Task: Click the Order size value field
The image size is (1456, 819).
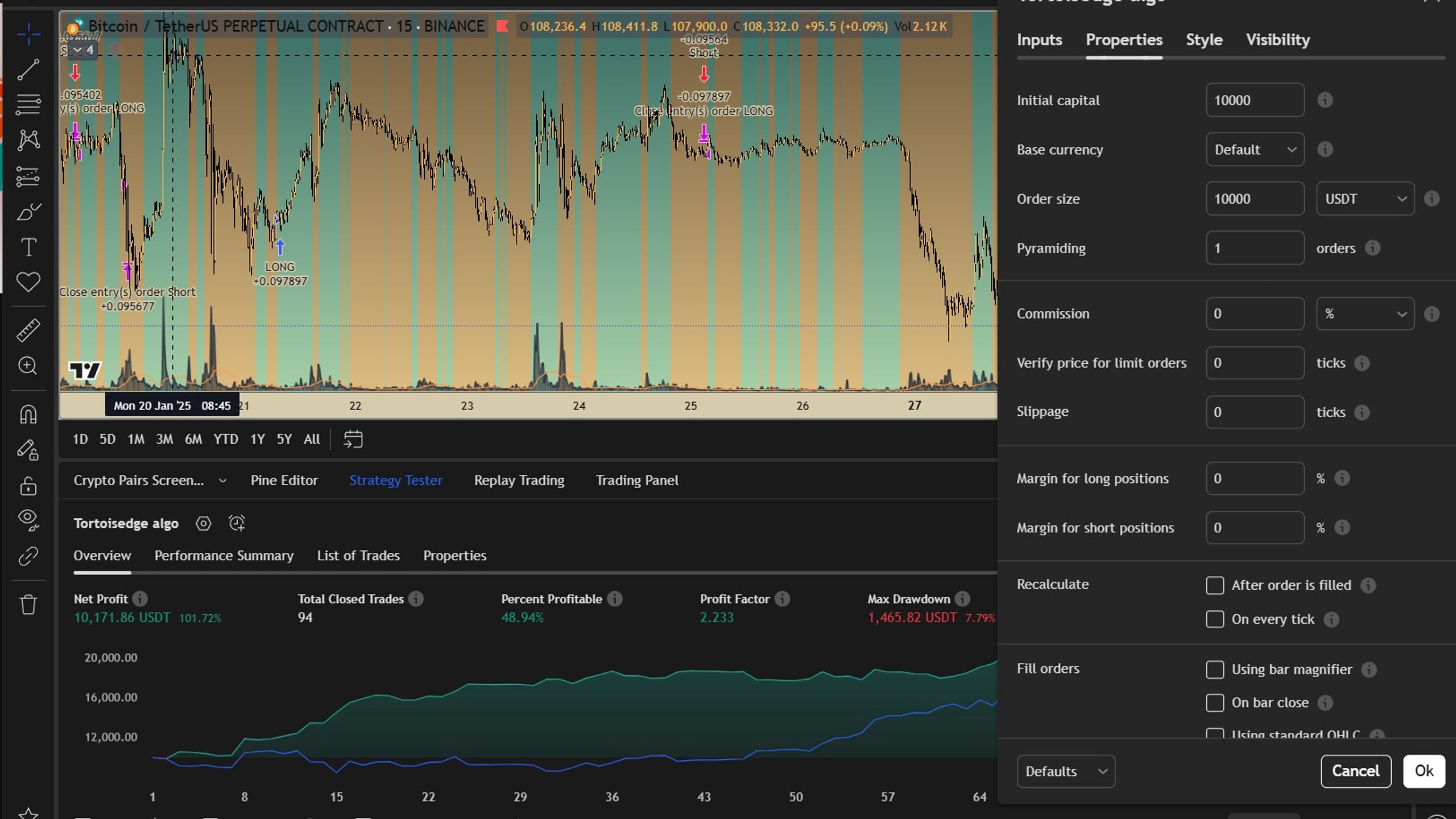Action: 1255,198
